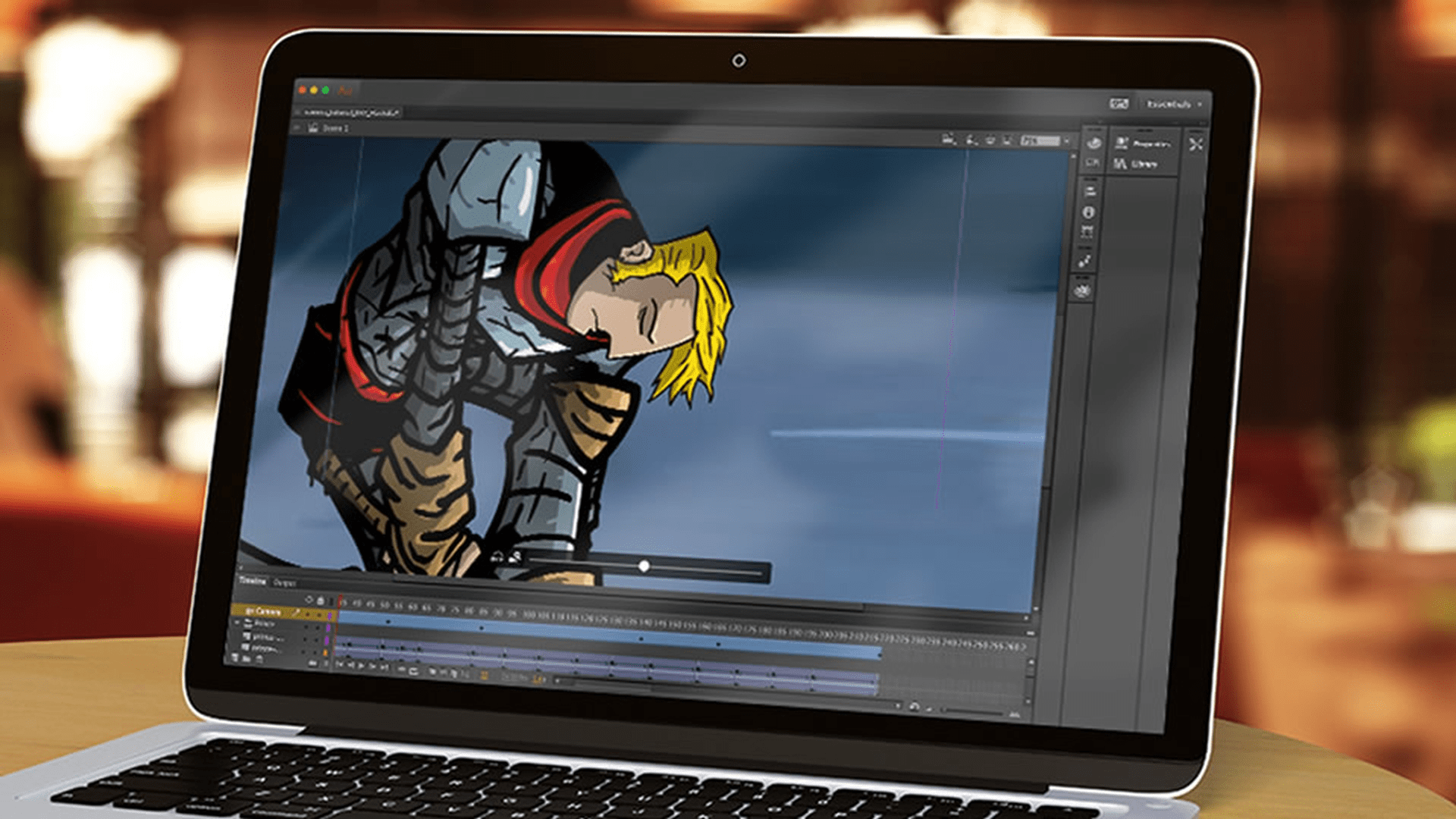Click the Edit Symbols icon above stage
The image size is (1456, 819).
click(x=971, y=140)
